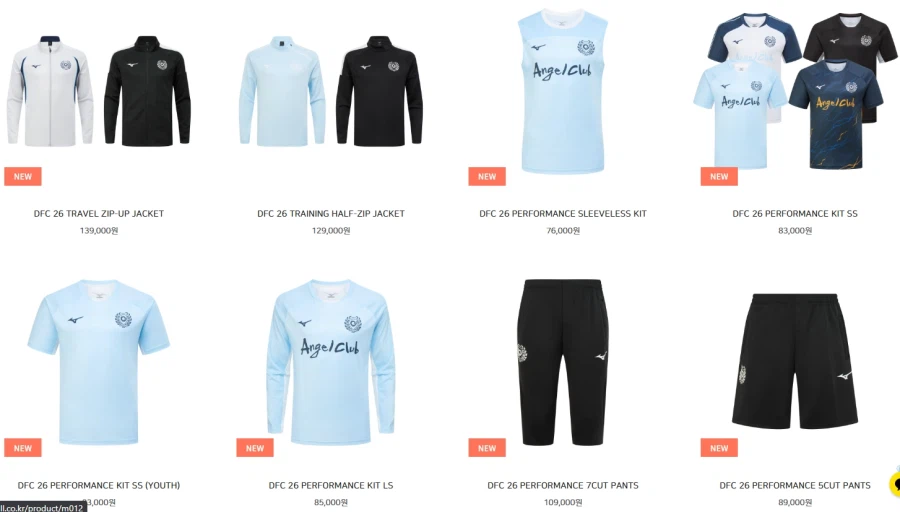This screenshot has width=900, height=512.
Task: Select the light blue half-zip jacket image
Action: (282, 91)
